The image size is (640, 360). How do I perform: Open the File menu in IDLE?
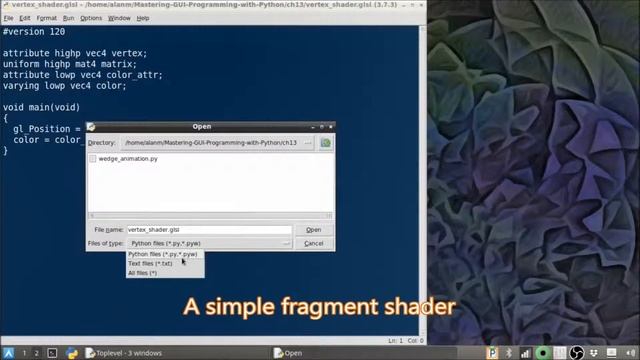tap(8, 18)
